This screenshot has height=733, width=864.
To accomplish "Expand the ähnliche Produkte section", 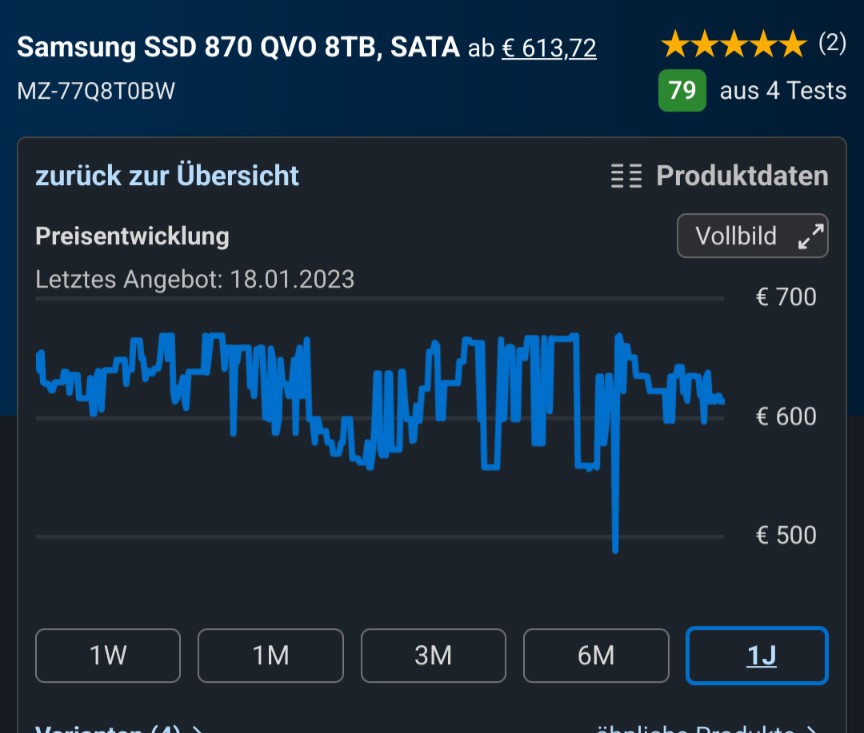I will coord(707,728).
